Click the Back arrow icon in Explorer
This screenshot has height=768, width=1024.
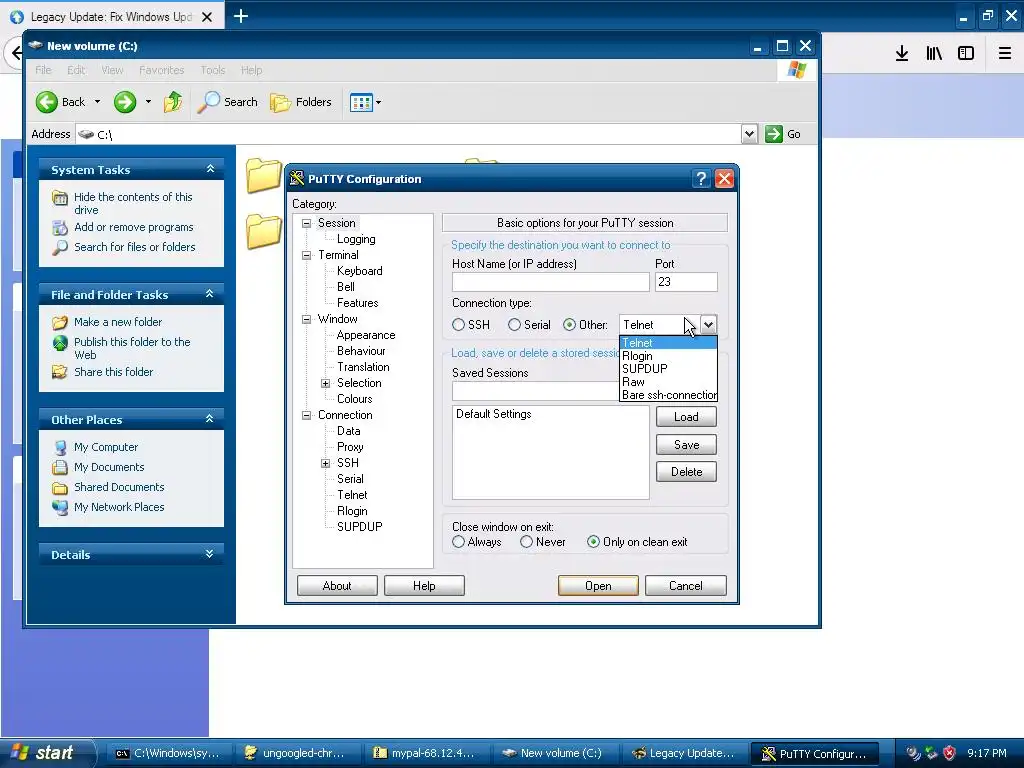46,102
